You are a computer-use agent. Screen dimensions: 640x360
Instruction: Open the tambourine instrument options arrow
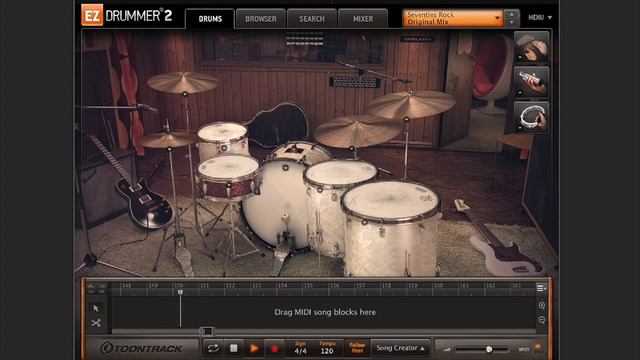coord(520,128)
